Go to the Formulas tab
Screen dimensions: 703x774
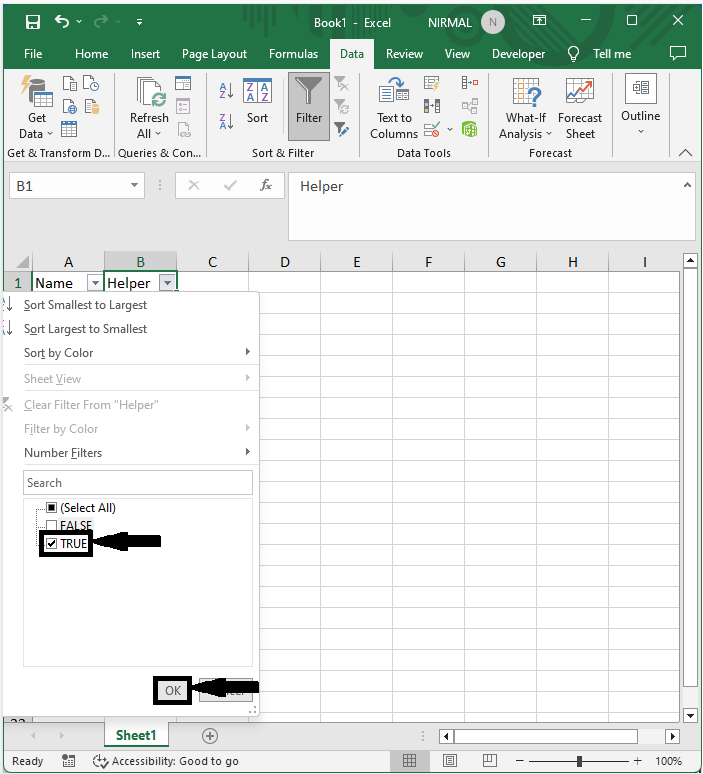pyautogui.click(x=293, y=54)
